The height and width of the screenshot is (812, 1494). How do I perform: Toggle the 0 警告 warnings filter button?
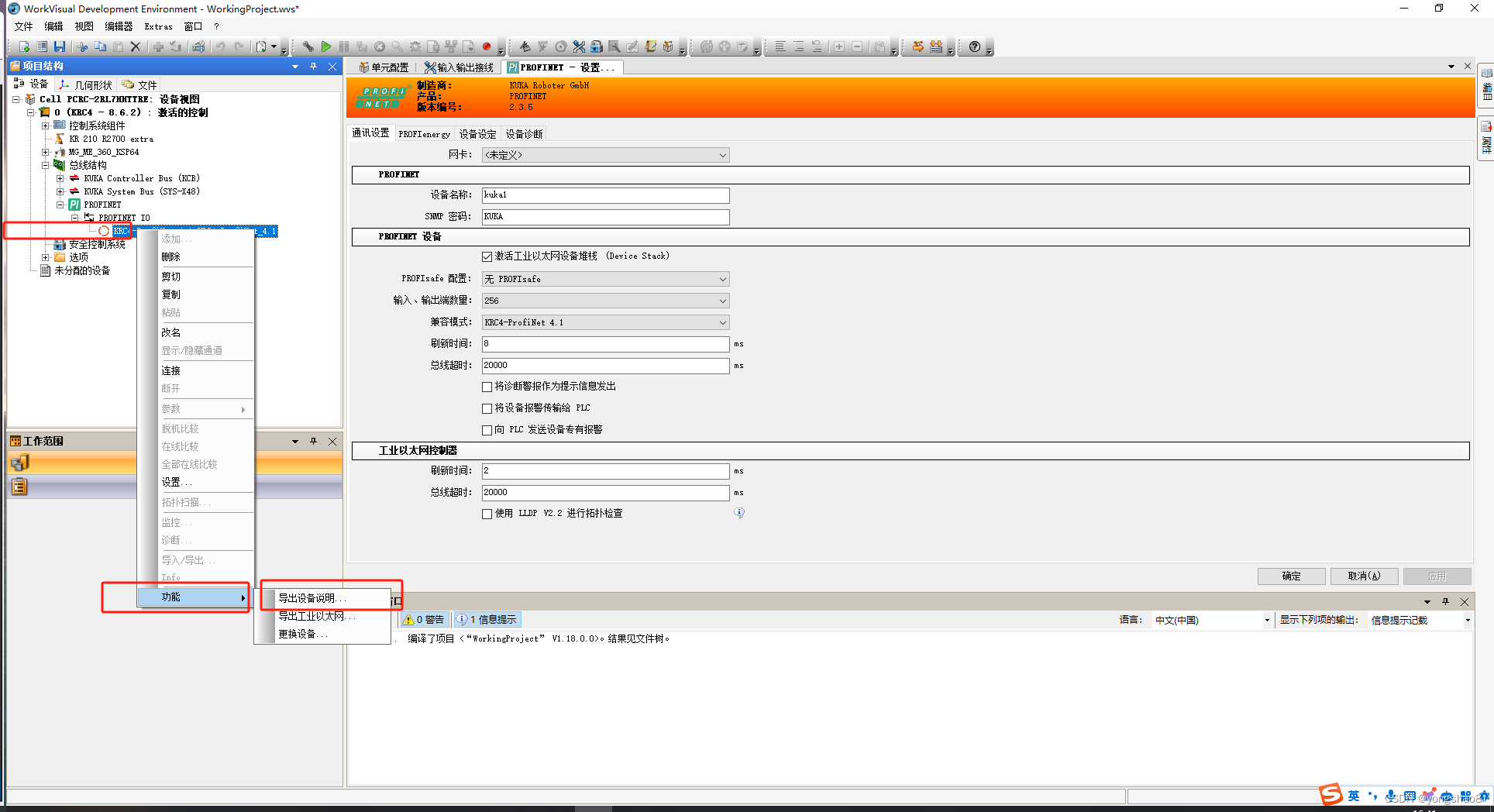point(424,620)
